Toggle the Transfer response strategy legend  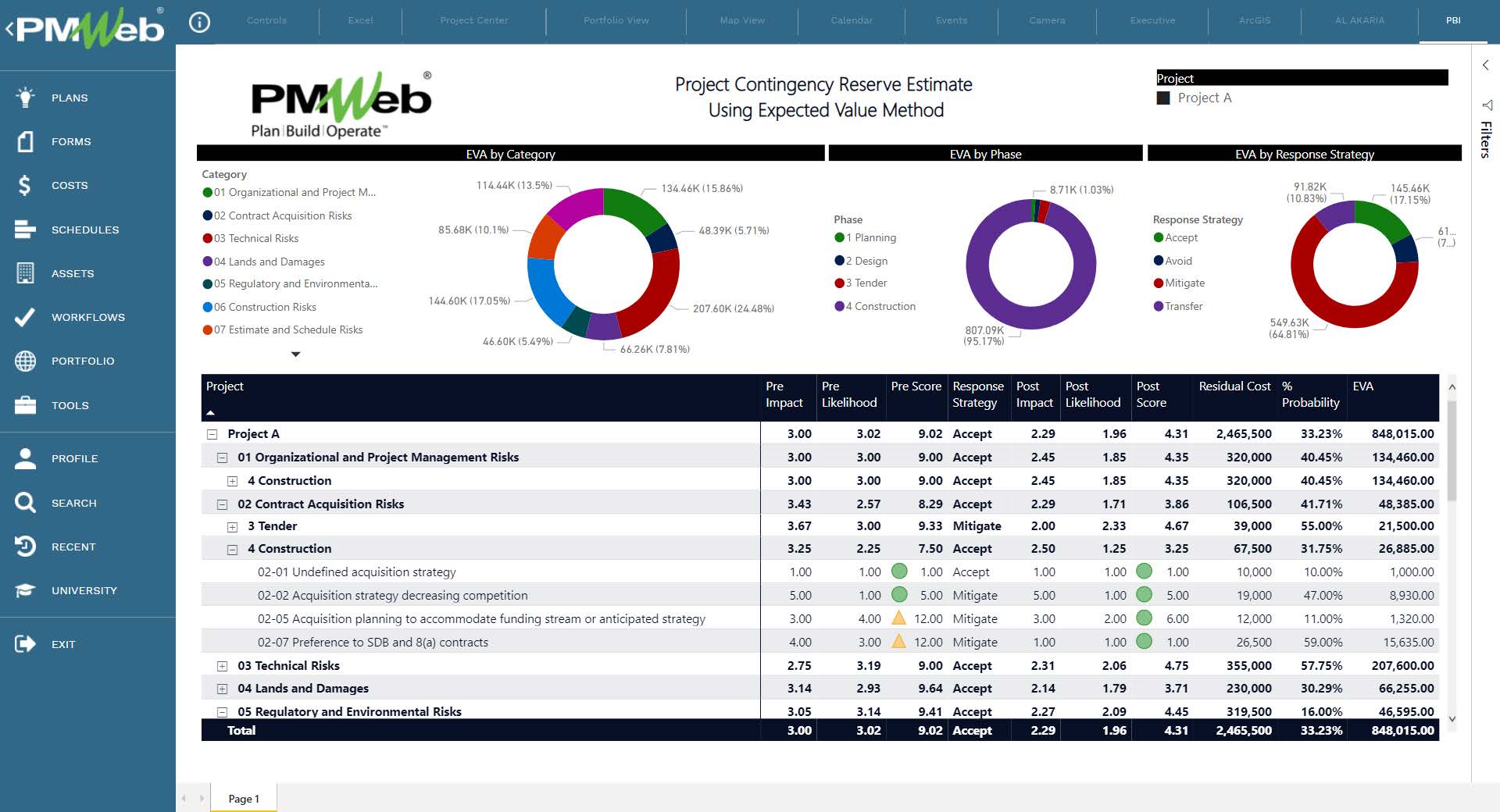pos(1178,306)
